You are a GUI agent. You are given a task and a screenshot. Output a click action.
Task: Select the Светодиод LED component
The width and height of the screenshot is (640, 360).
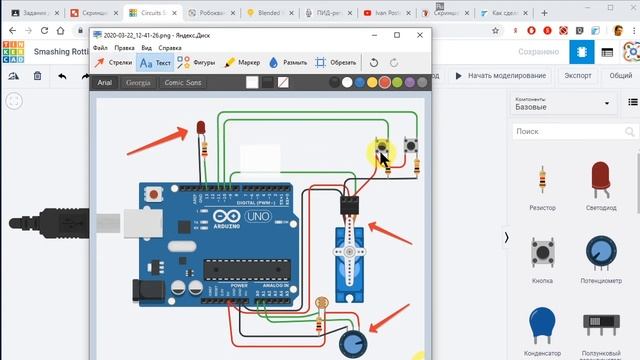[601, 186]
